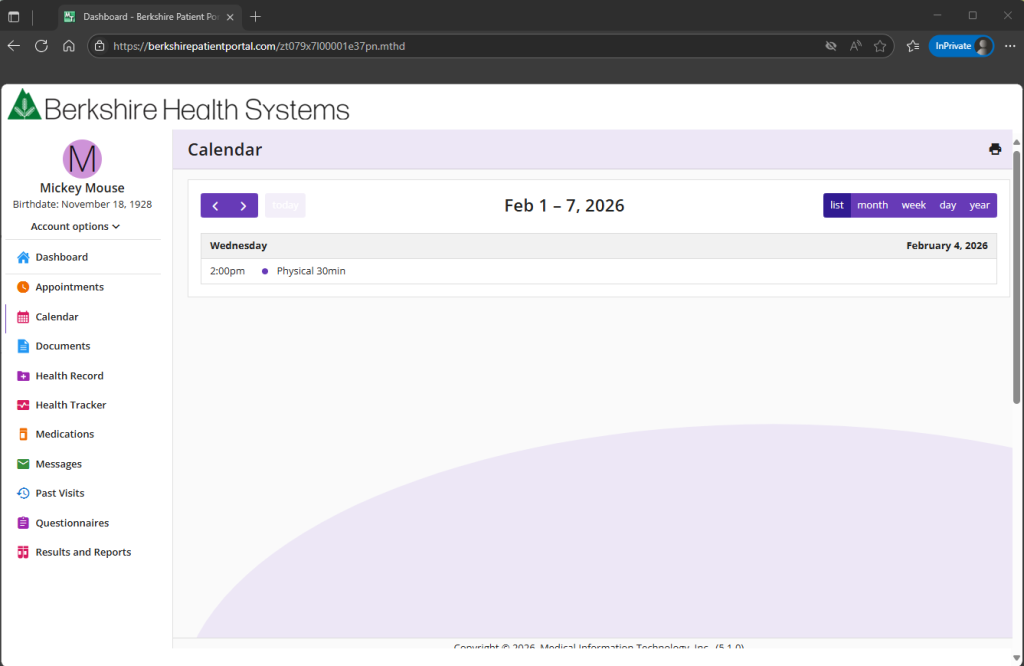Open Results and Reports in sidebar
The width and height of the screenshot is (1024, 666).
pyautogui.click(x=83, y=552)
